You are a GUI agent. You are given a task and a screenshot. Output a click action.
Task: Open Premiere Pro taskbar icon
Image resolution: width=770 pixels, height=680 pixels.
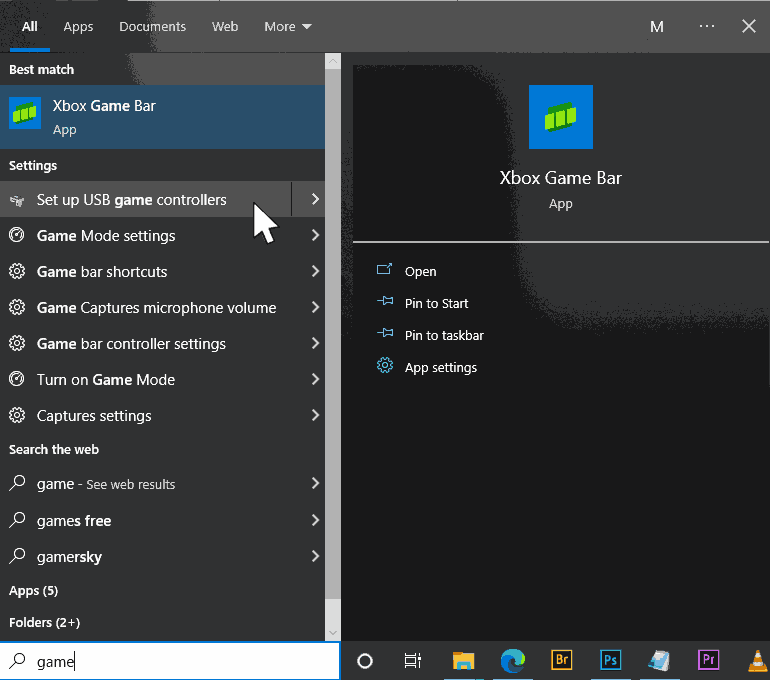708,660
